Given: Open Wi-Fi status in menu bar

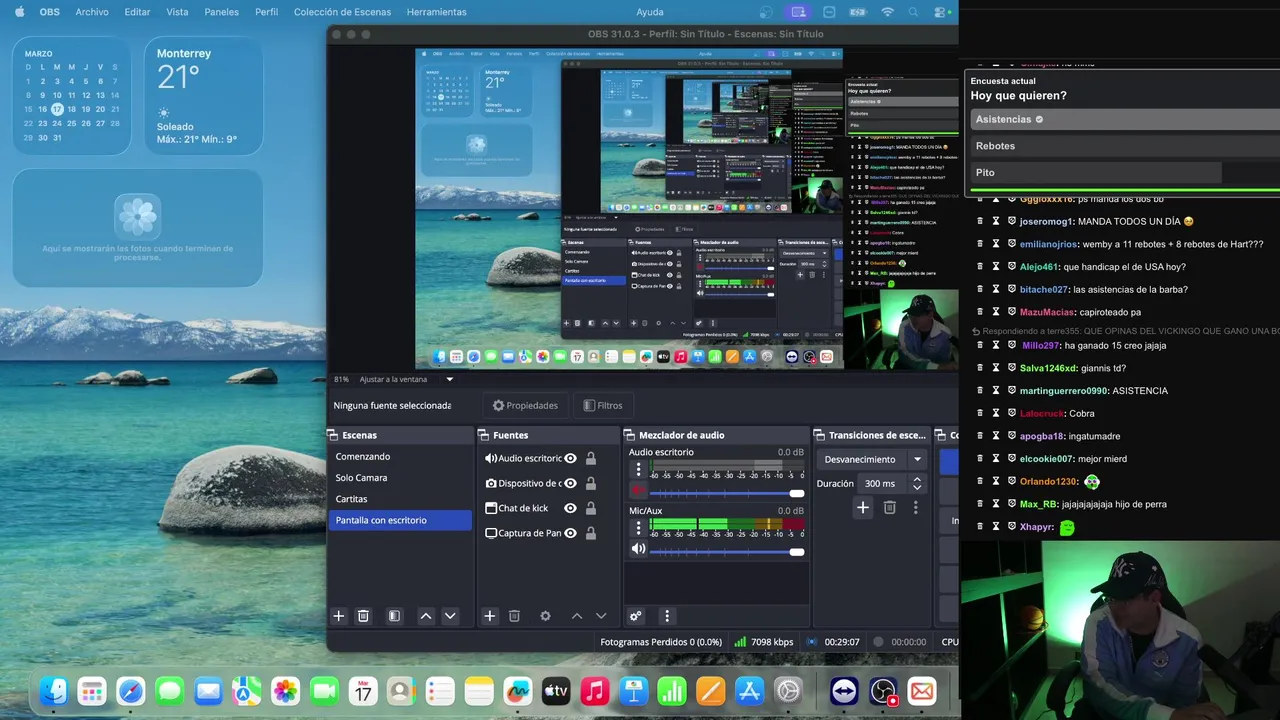Looking at the screenshot, I should point(887,12).
